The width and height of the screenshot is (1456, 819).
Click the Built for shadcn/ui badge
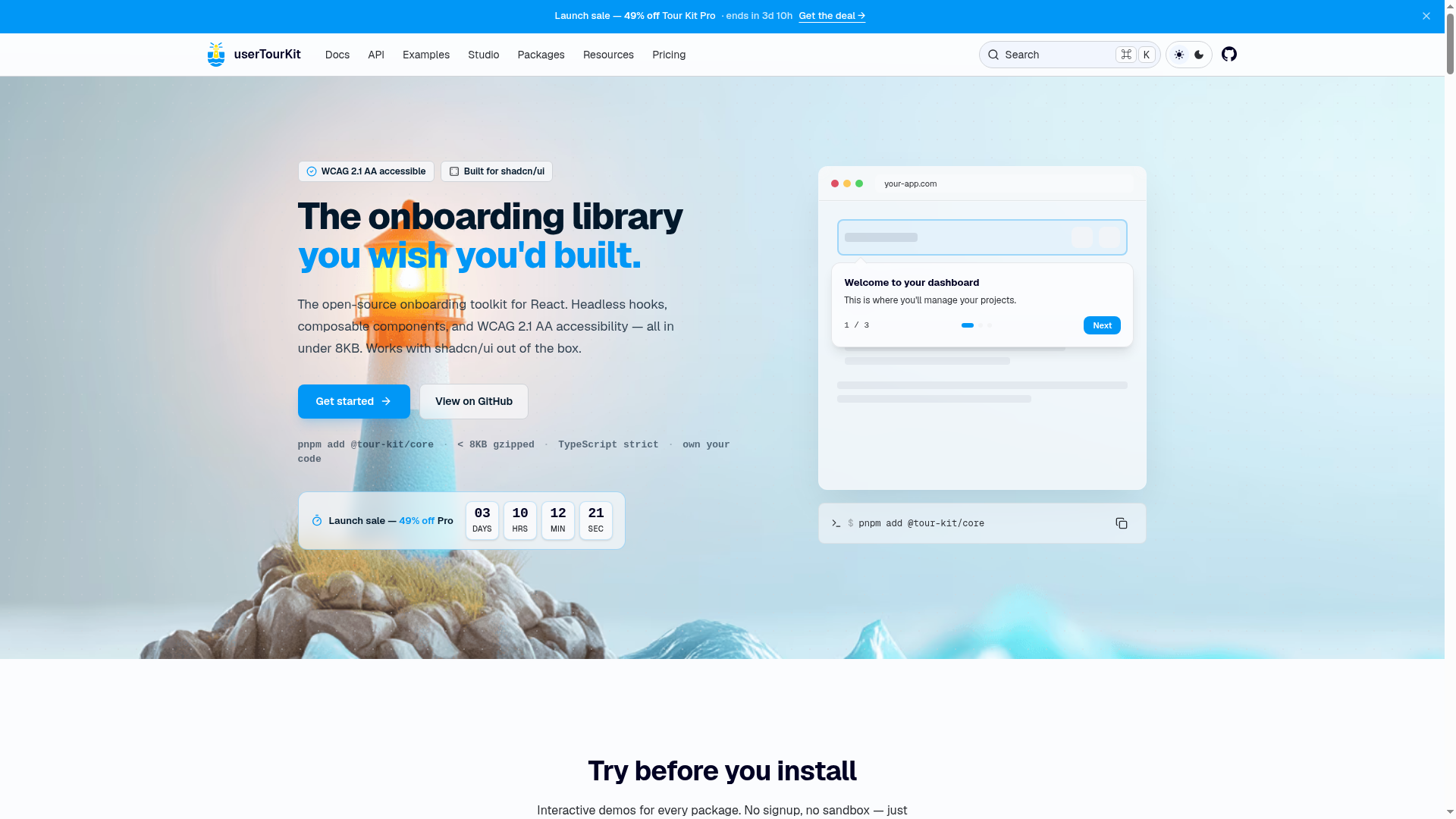click(497, 171)
